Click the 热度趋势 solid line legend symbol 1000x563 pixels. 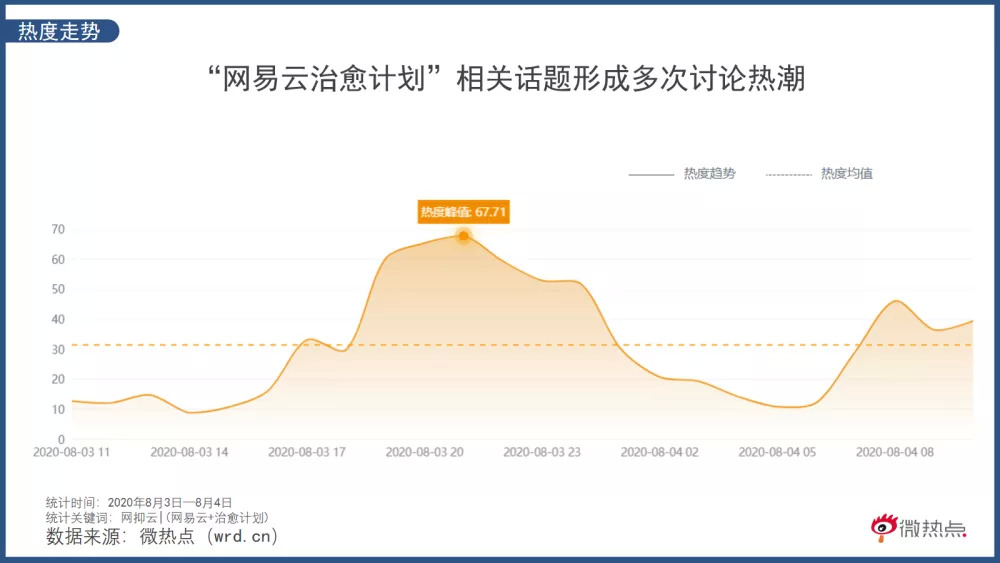[651, 174]
